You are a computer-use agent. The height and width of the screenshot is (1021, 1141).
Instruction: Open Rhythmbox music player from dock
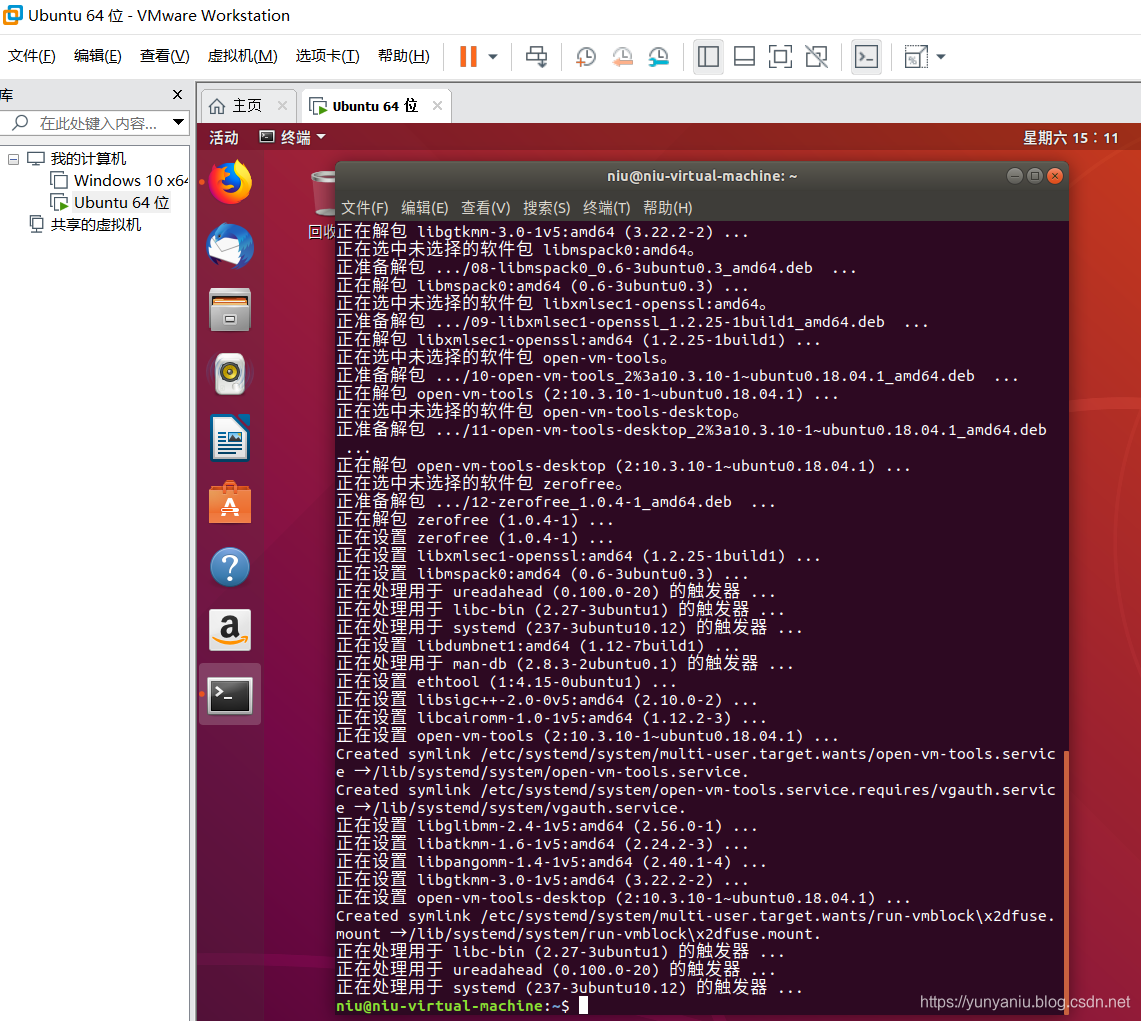pos(230,374)
